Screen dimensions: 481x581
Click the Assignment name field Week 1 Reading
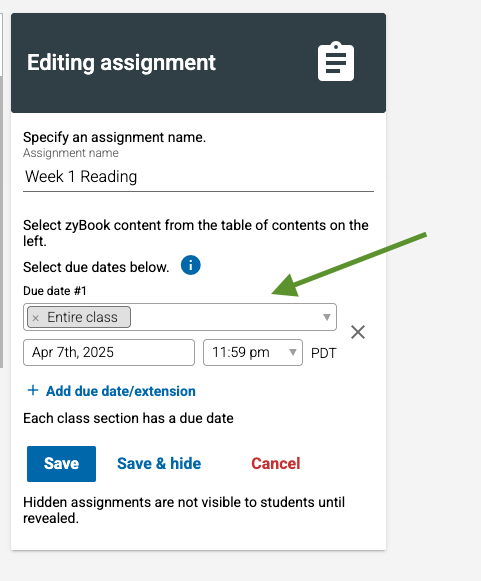point(198,177)
